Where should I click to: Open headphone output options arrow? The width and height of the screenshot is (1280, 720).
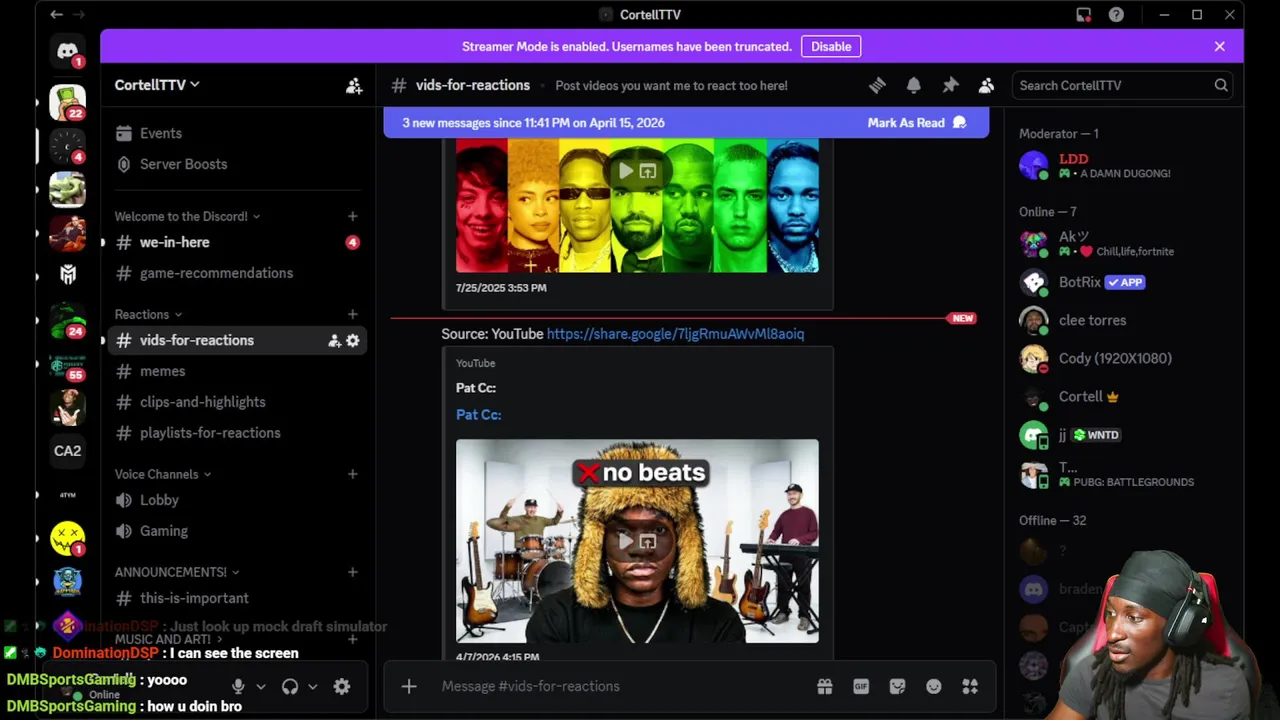tap(313, 687)
